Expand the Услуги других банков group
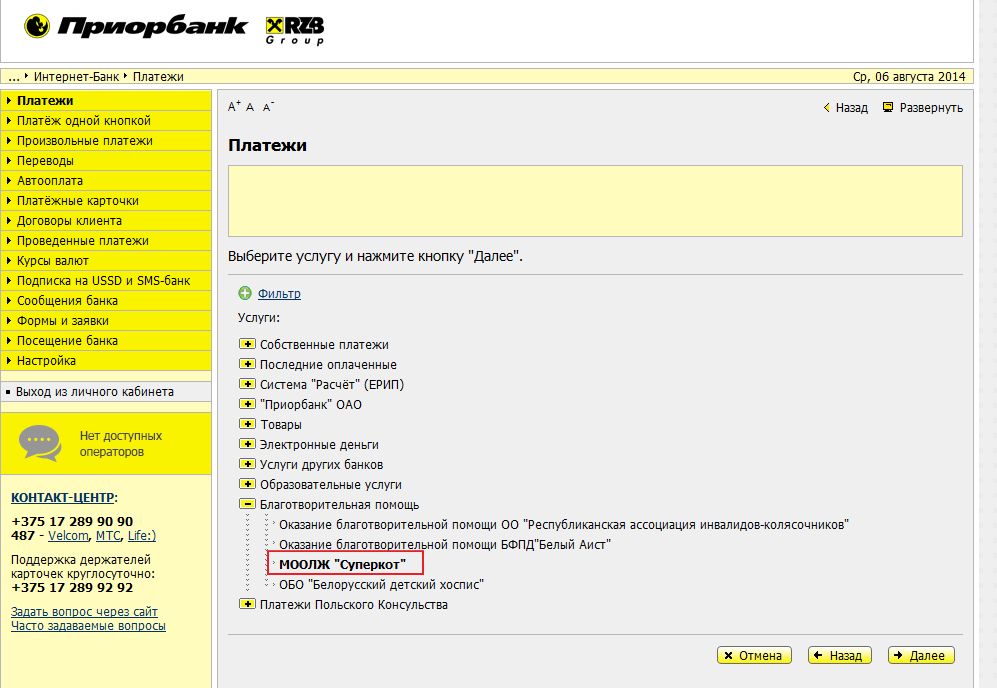Image resolution: width=997 pixels, height=688 pixels. click(x=247, y=464)
